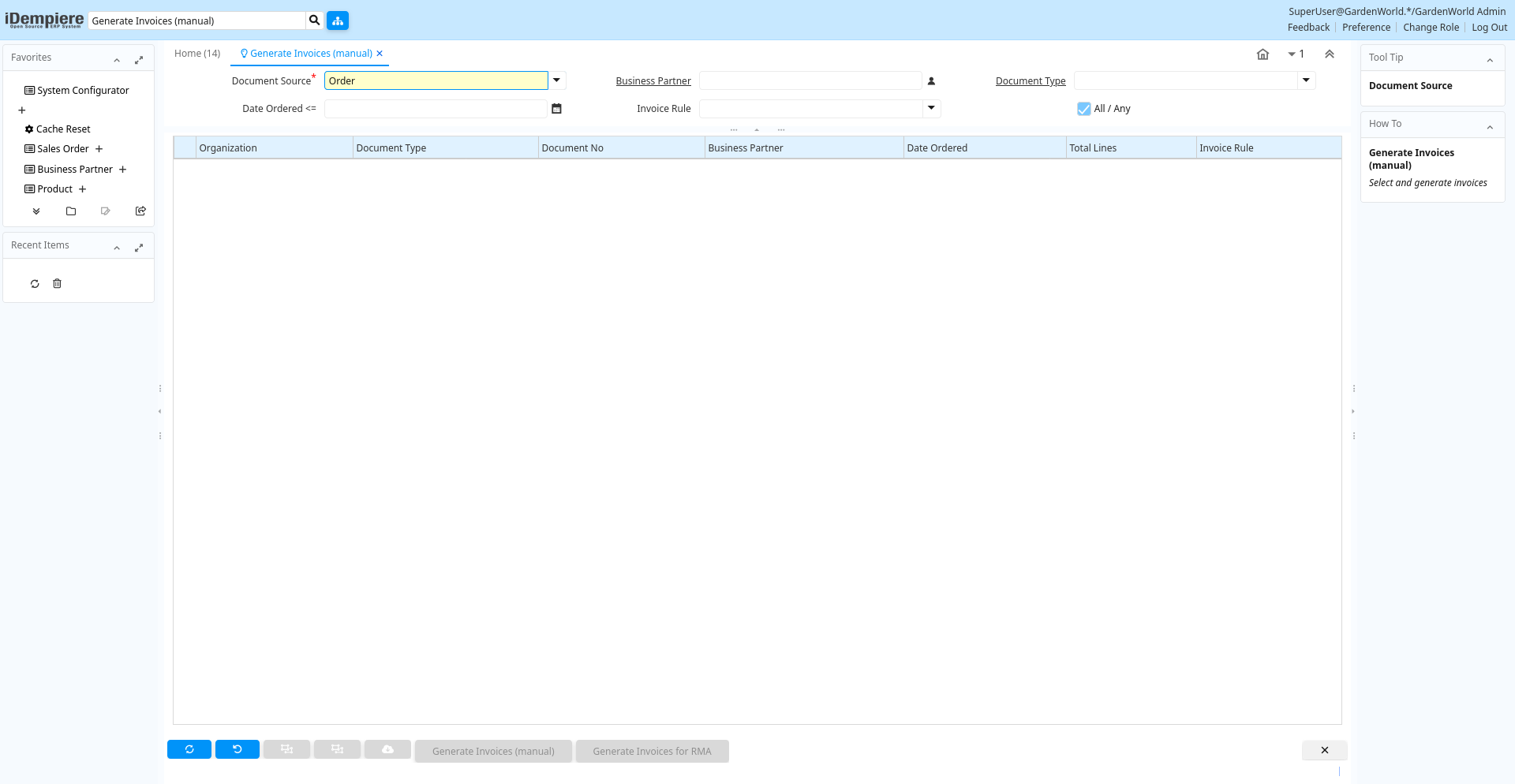1515x784 pixels.
Task: Refresh the Recent Items list
Action: pos(35,284)
